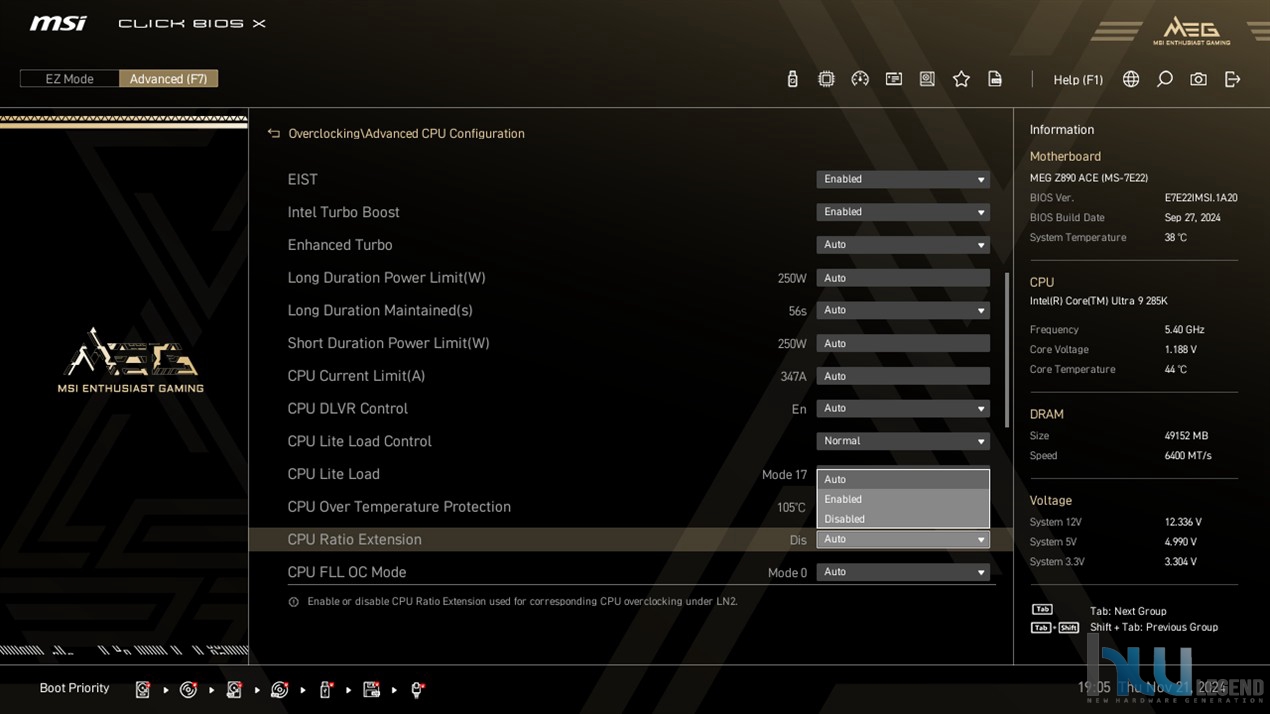Open the speedometer gauge icon in the toolbar
The image size is (1270, 714).
click(x=860, y=79)
